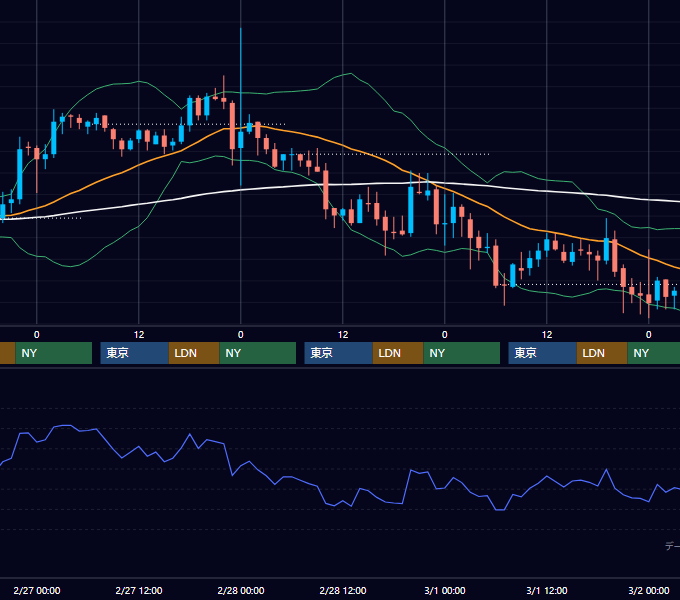Select the long red candle just before 2/28 12:00
This screenshot has height=600, width=680.
(x=326, y=190)
